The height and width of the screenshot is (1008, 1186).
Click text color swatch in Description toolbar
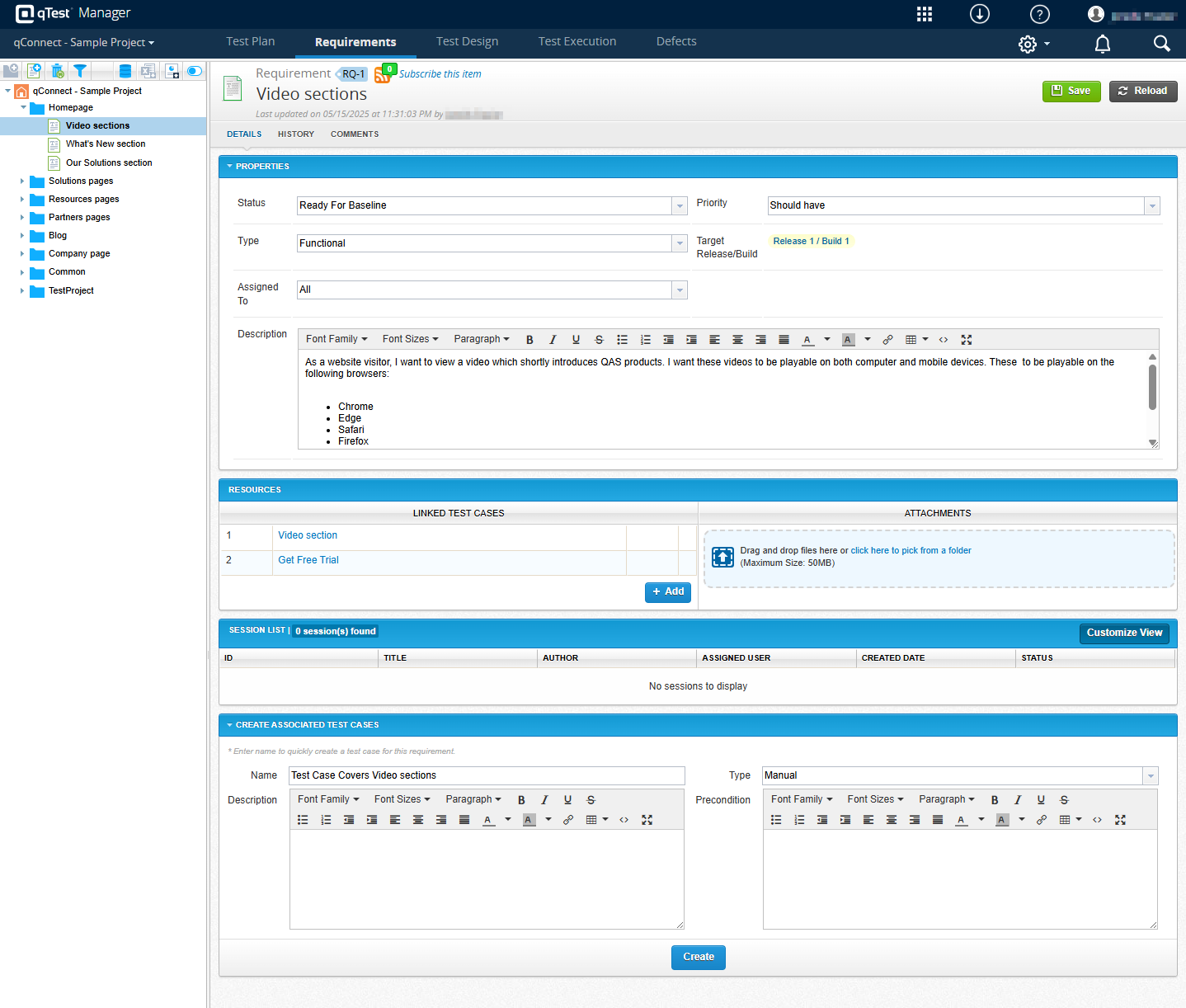point(807,340)
